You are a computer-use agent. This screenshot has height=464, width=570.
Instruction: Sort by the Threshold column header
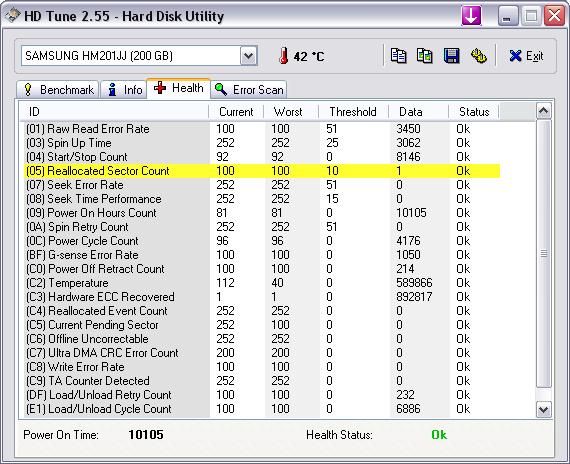click(x=353, y=112)
